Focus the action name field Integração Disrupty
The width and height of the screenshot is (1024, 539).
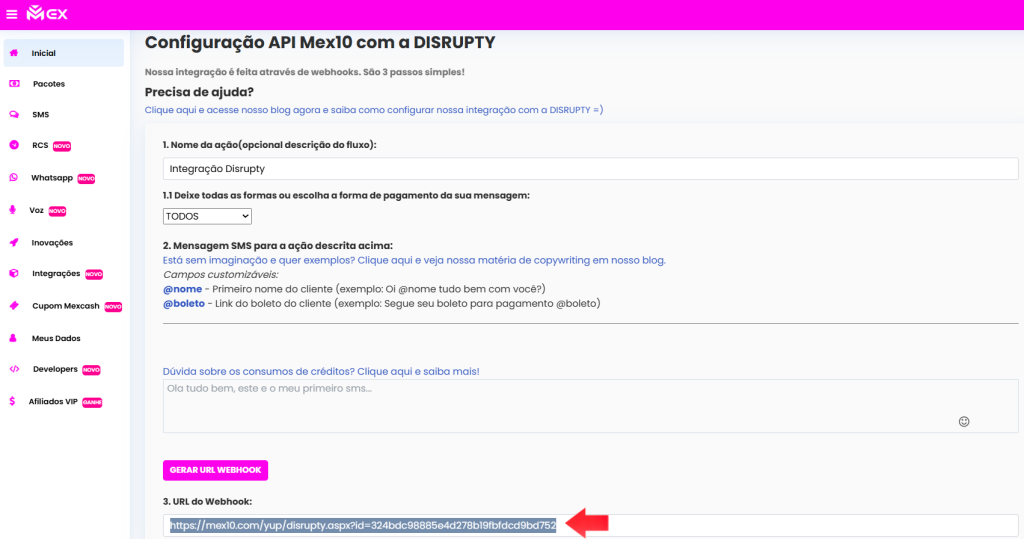pos(590,169)
